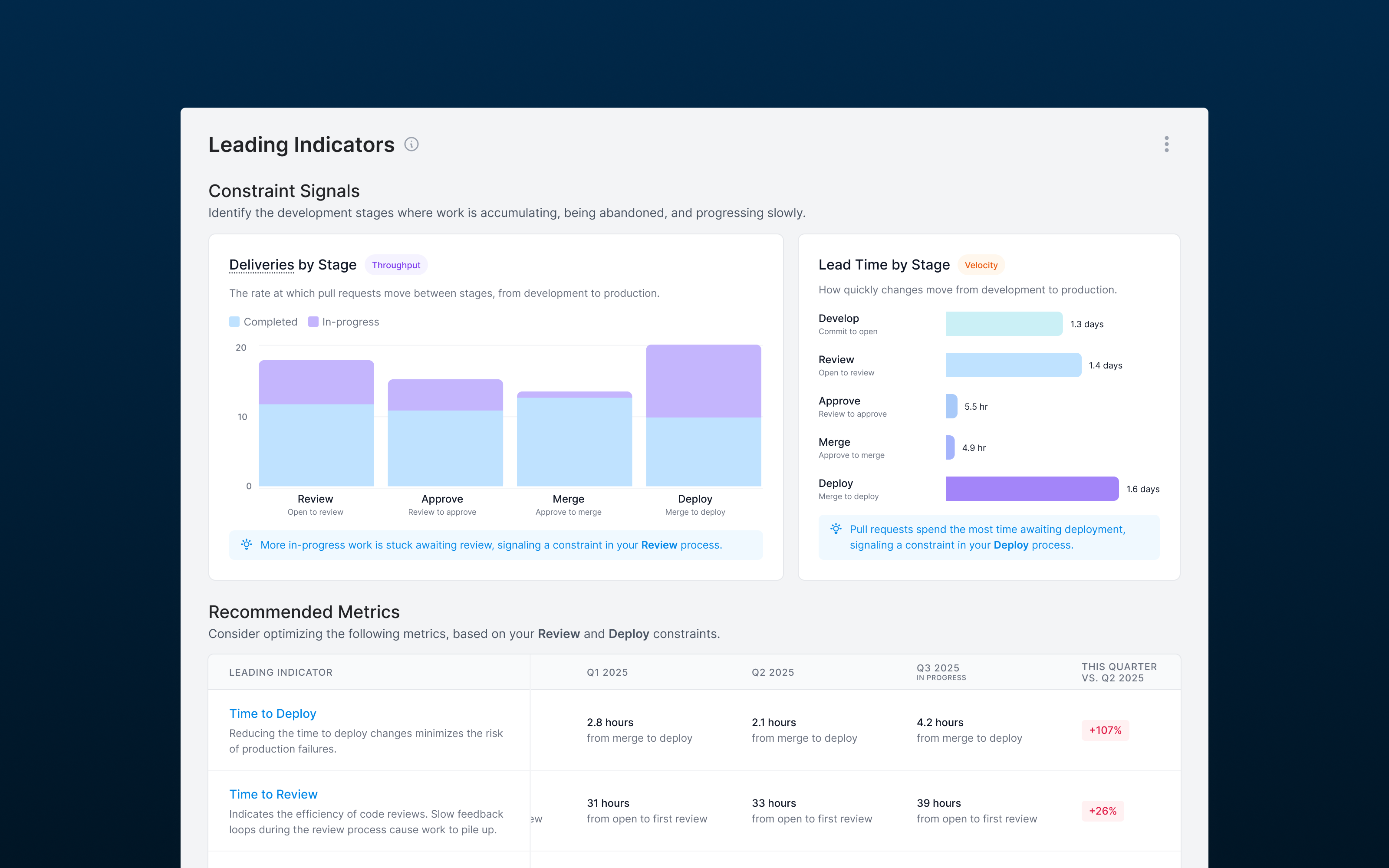Click the +26% change badge

(x=1102, y=811)
